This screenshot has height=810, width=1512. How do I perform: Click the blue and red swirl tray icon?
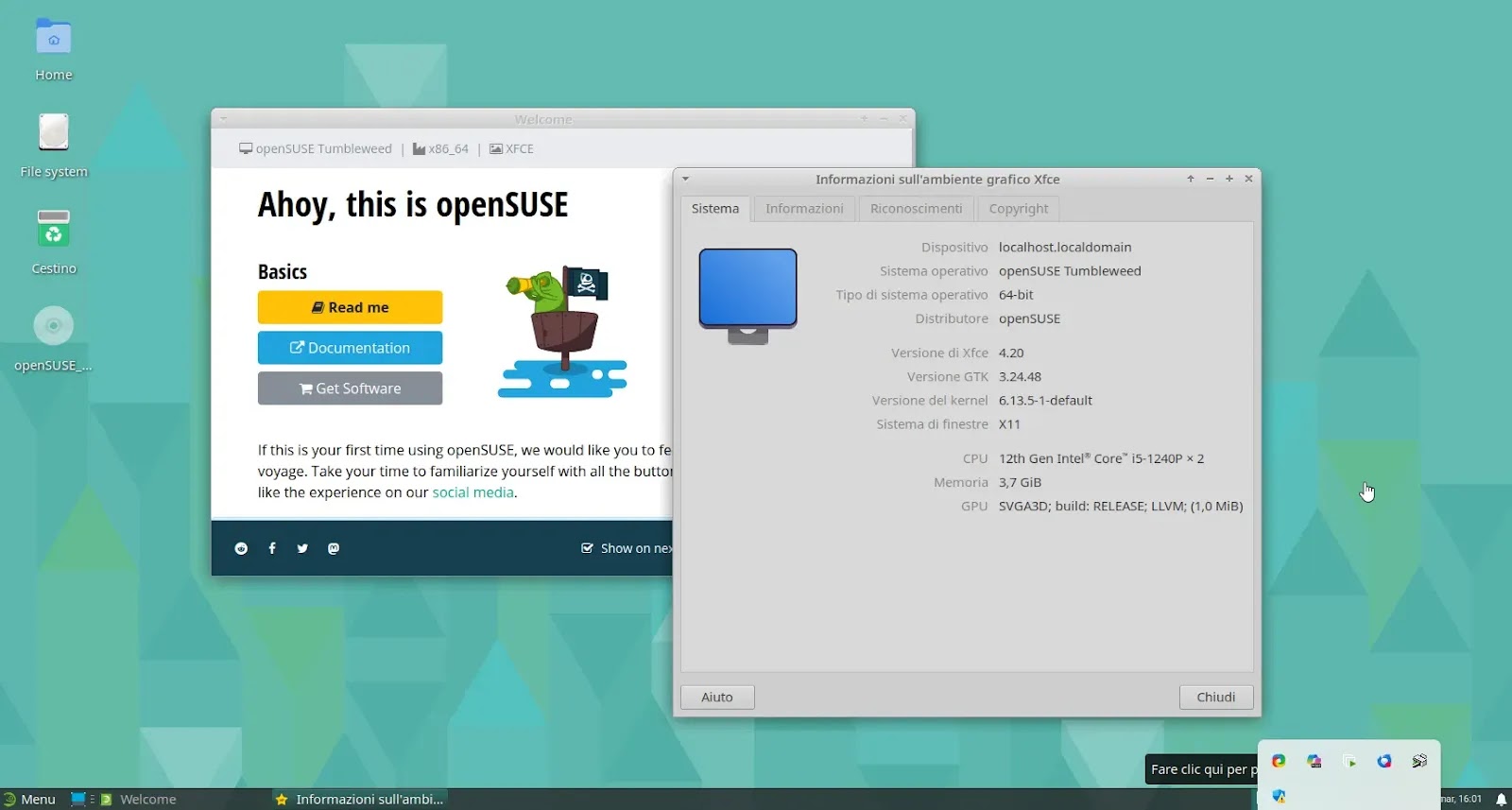[x=1384, y=761]
